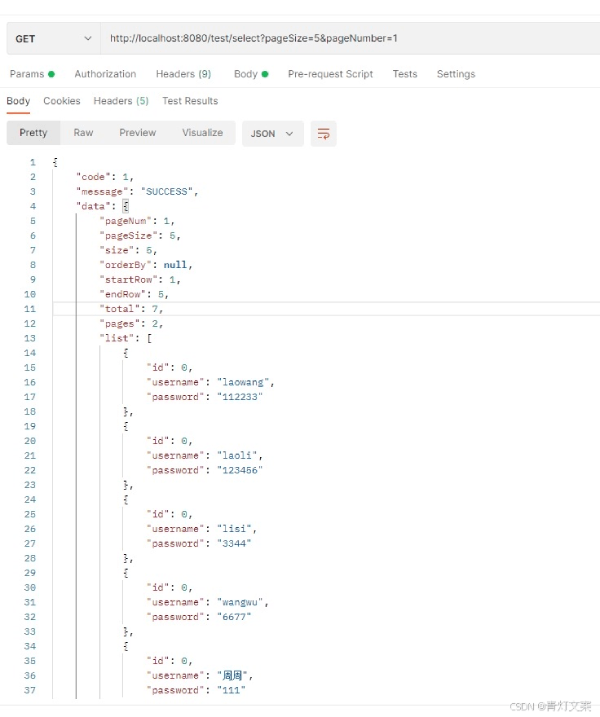Open response Headers (5) tab

coord(121,101)
